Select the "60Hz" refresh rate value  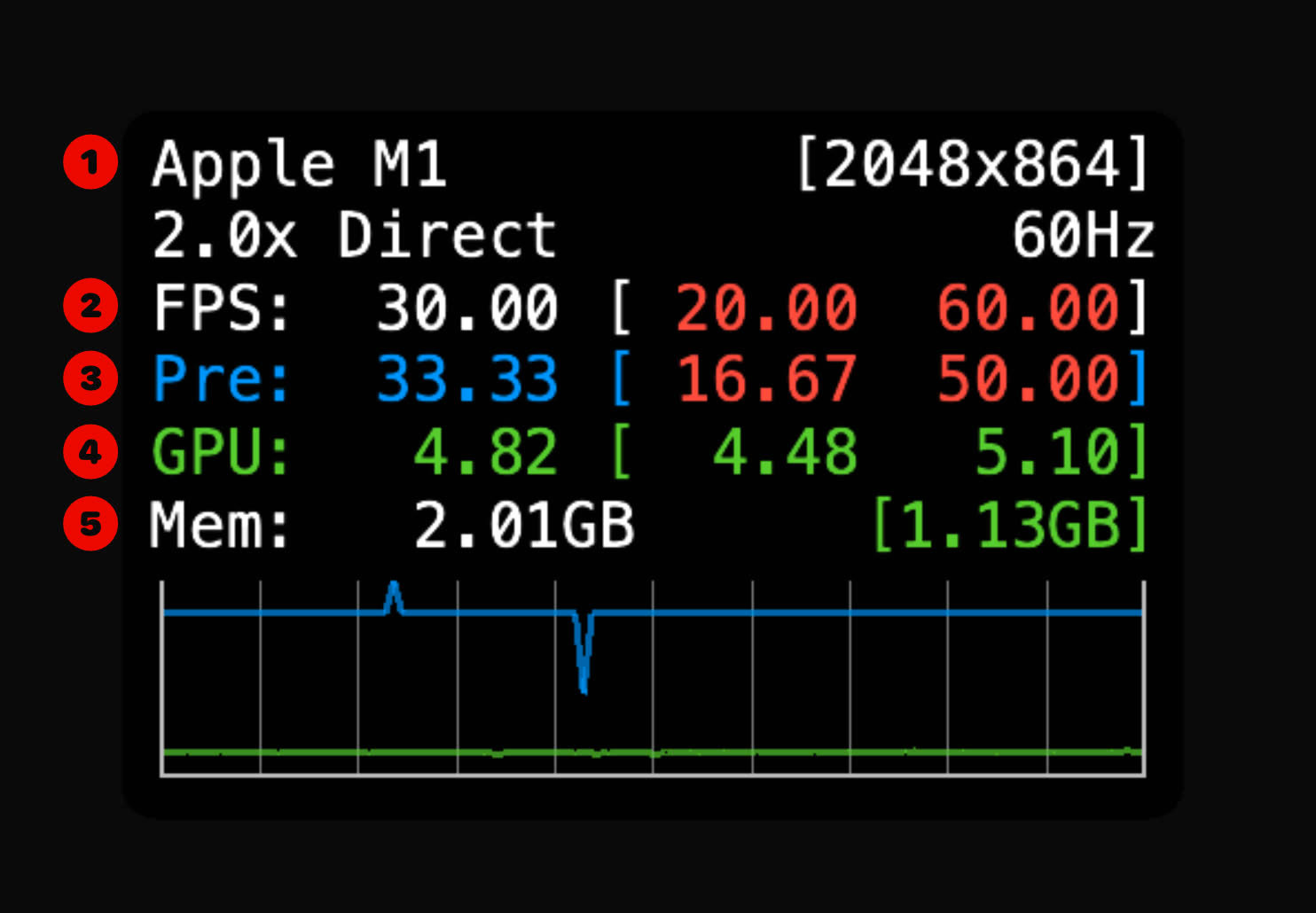[1084, 236]
